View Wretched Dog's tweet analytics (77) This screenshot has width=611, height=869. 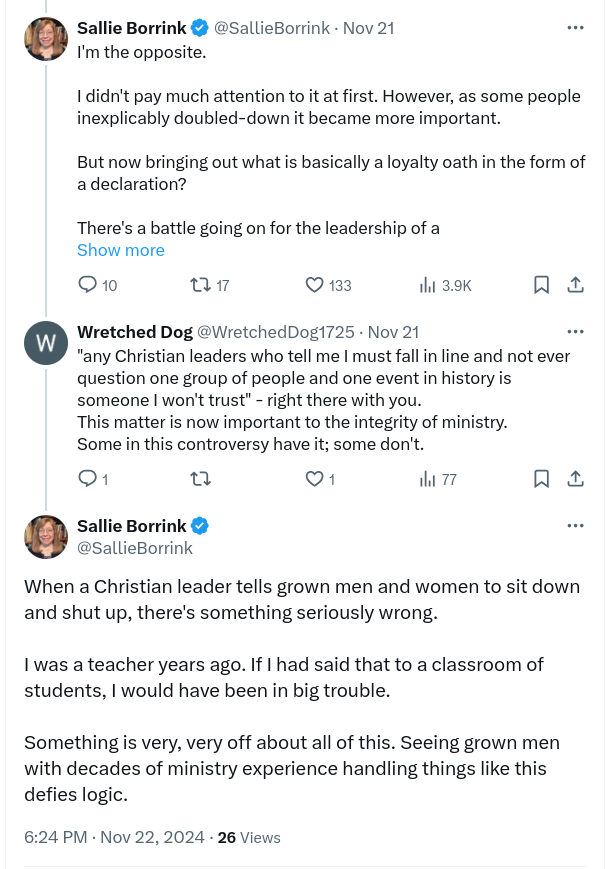point(428,479)
